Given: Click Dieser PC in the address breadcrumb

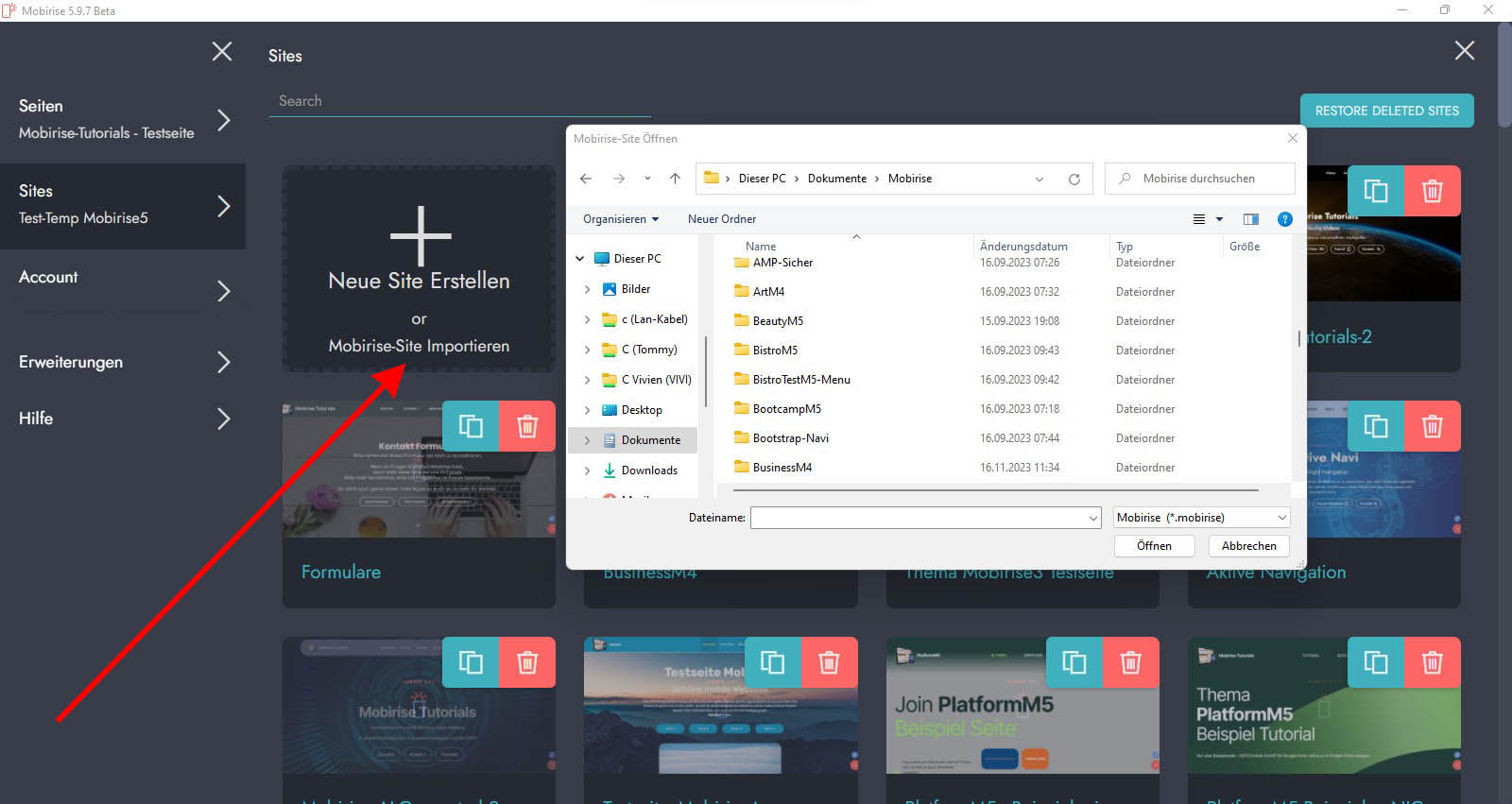Looking at the screenshot, I should click(x=763, y=179).
